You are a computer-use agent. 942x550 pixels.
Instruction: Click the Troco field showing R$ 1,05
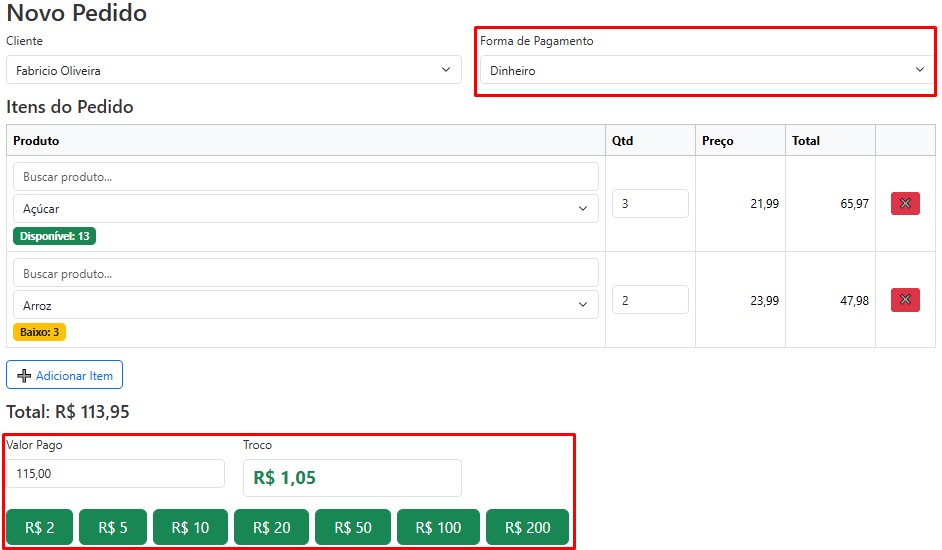(x=352, y=478)
